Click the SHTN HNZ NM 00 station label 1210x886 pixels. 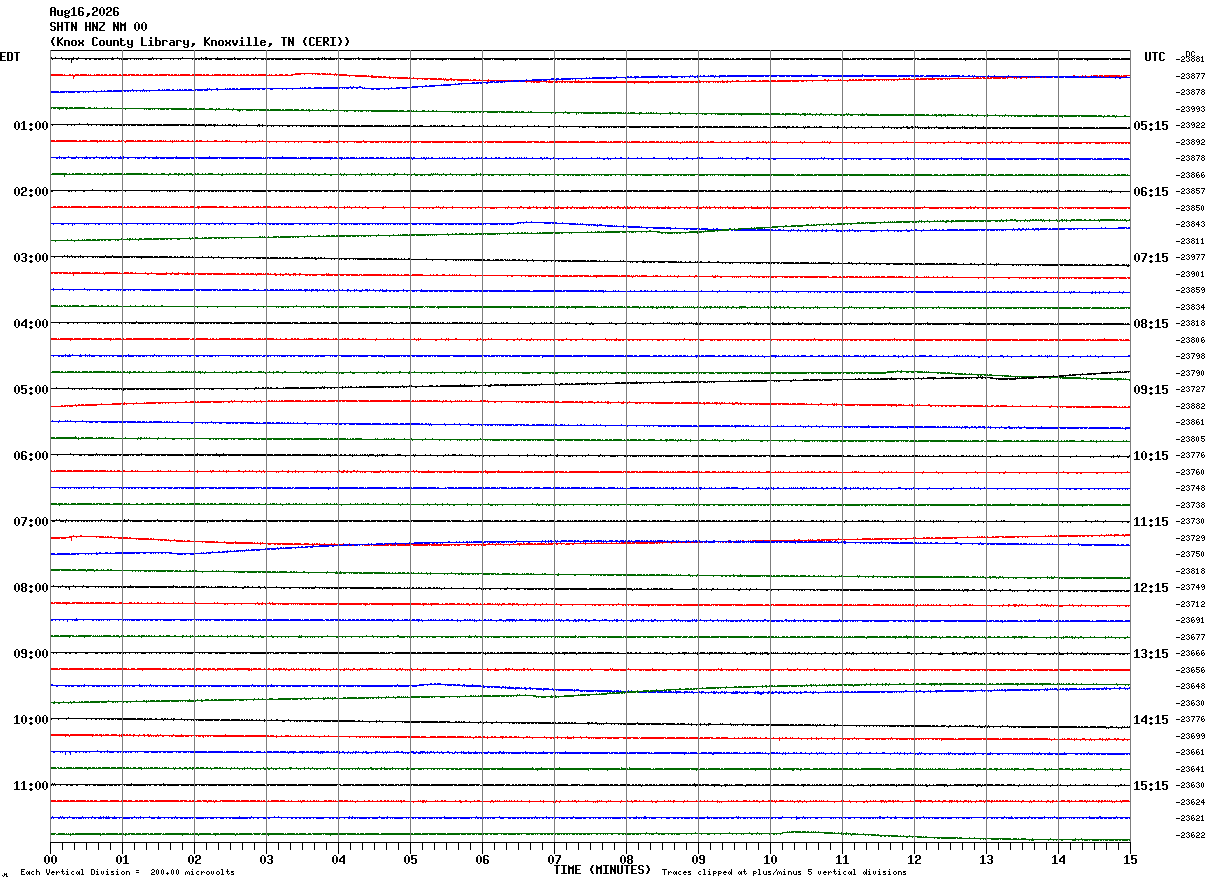click(x=98, y=27)
